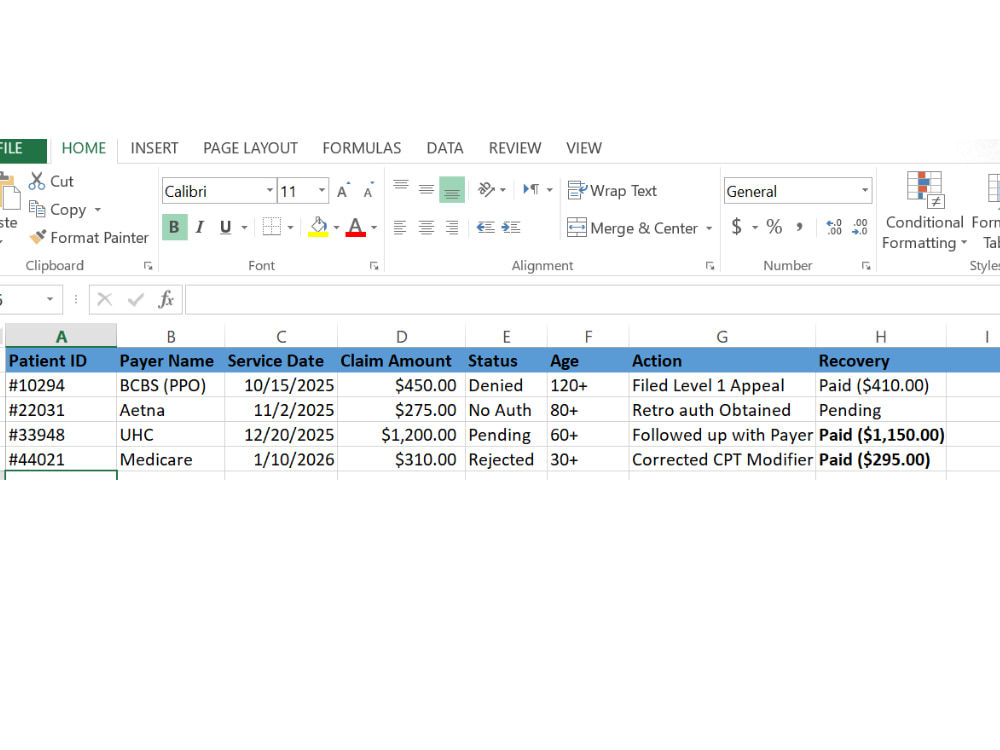
Task: Decrease decimal places
Action: (860, 227)
